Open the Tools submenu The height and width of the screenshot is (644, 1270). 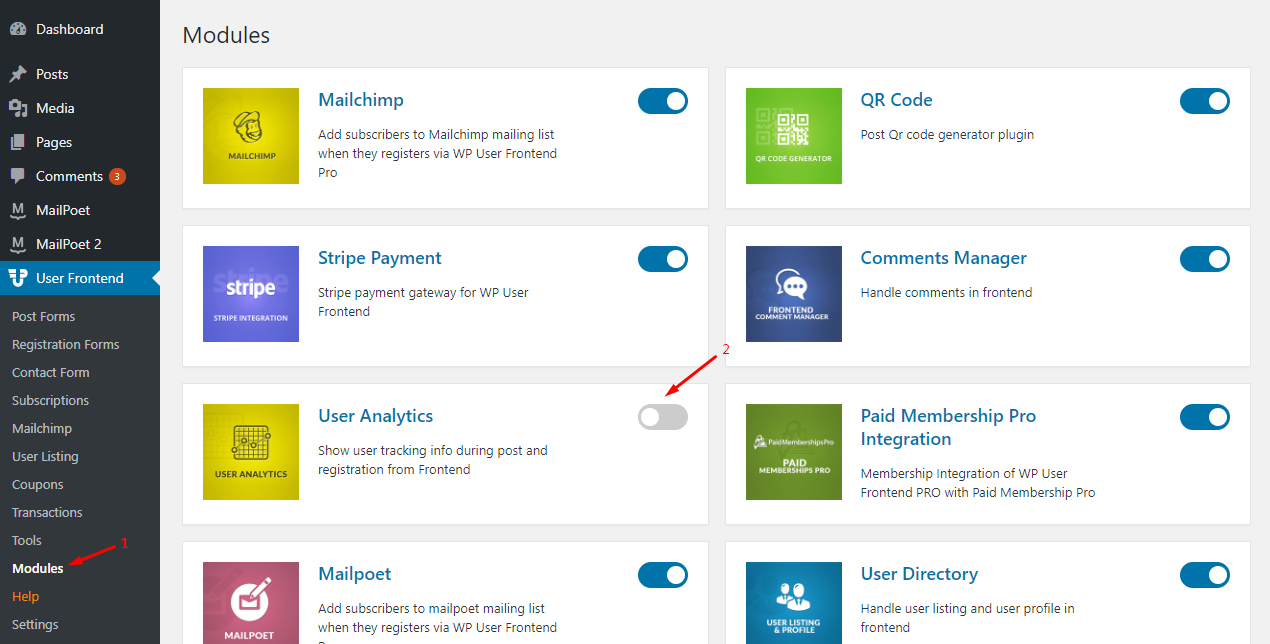27,540
